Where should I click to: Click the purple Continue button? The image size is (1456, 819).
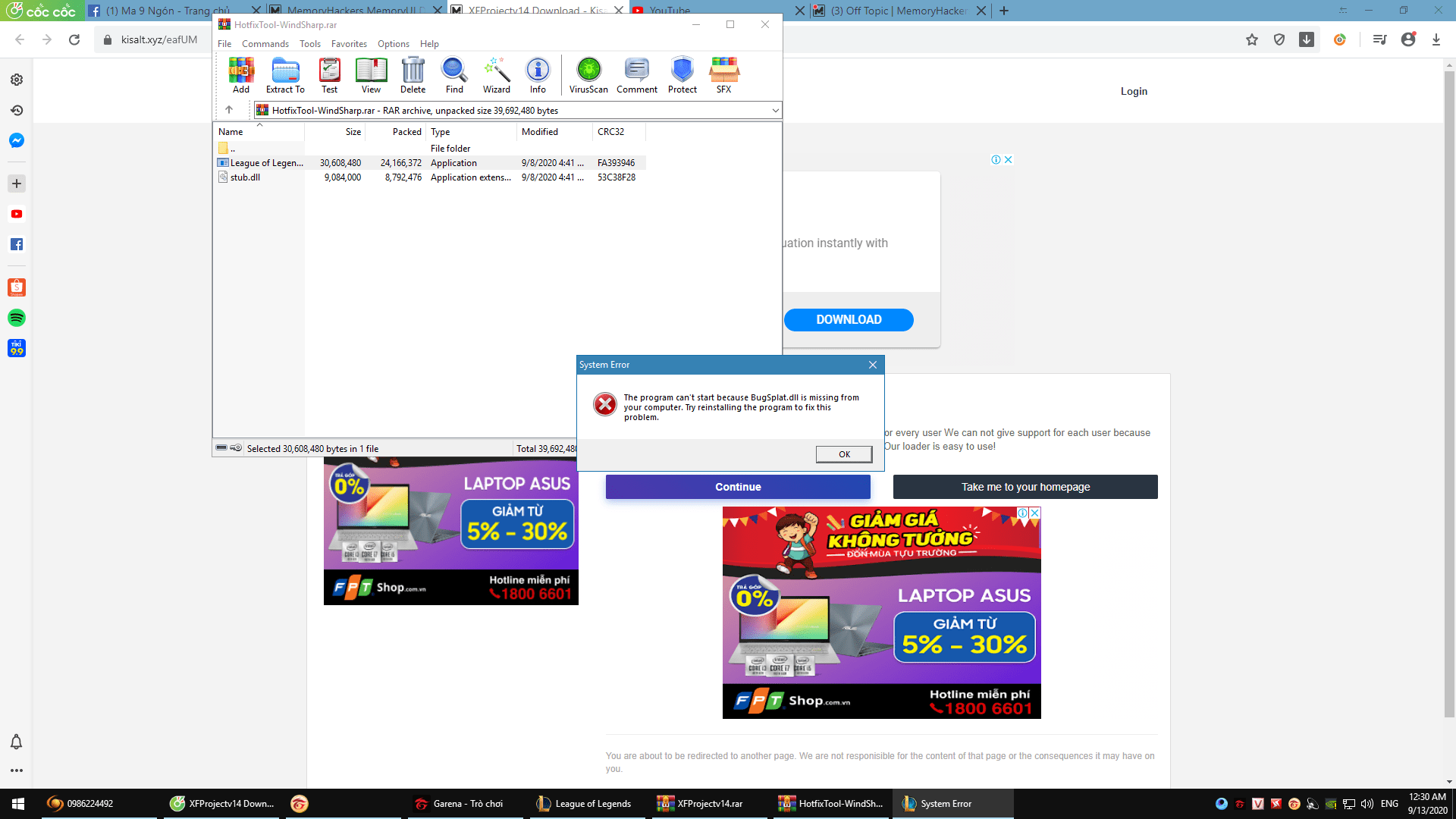(x=738, y=487)
